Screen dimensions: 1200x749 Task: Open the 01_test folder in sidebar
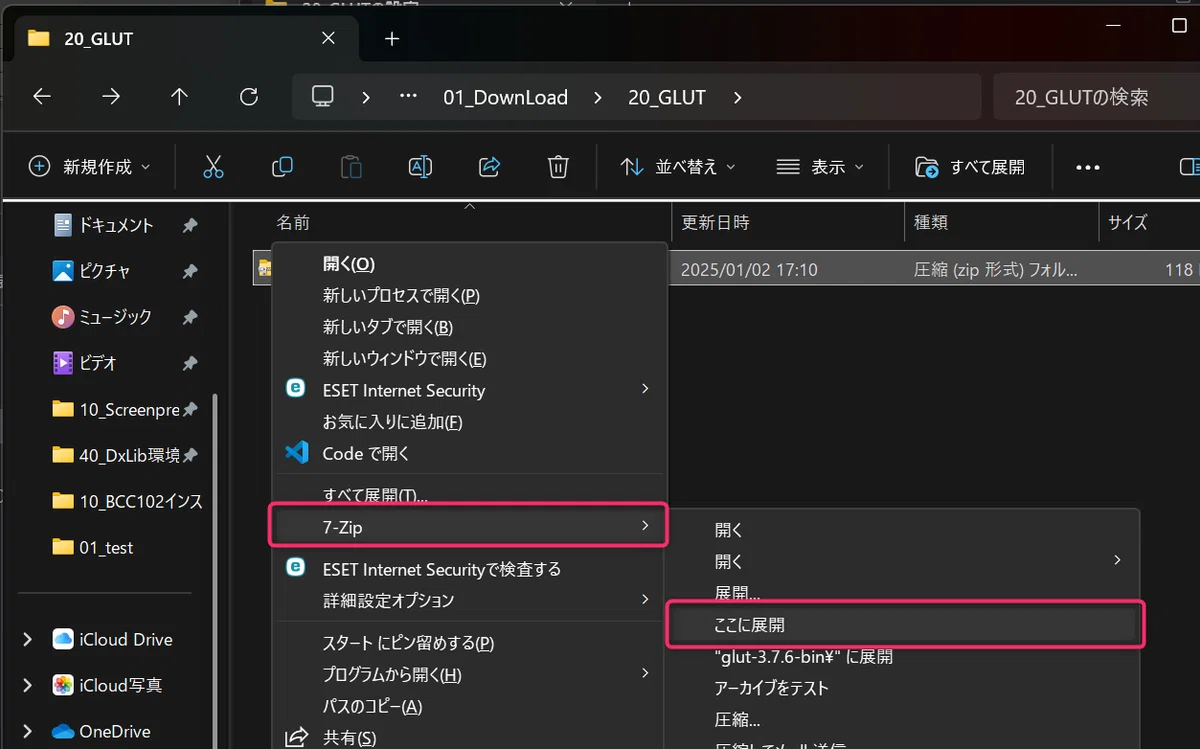(x=106, y=547)
